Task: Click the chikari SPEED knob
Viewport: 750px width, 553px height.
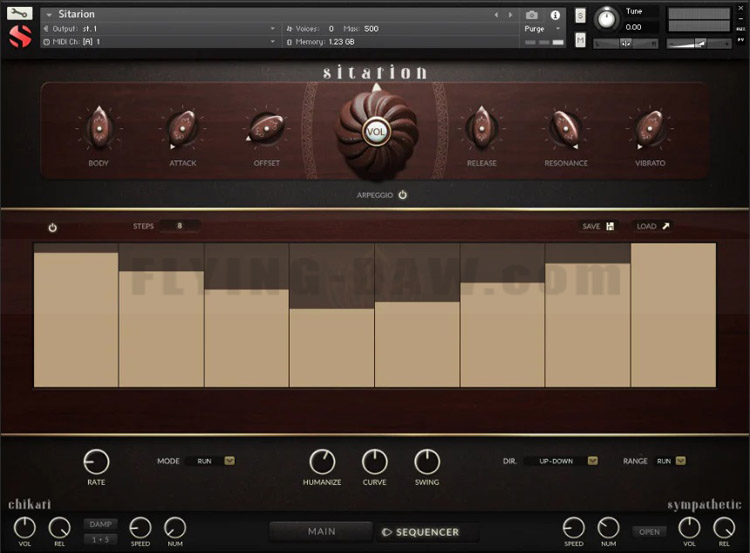Action: point(140,528)
